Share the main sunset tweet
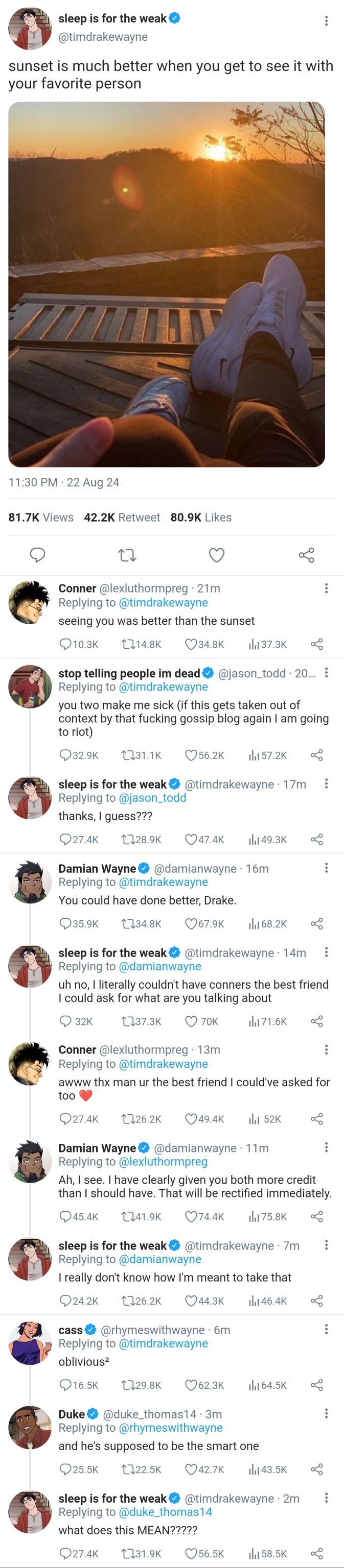This screenshot has height=1568, width=344. click(306, 554)
